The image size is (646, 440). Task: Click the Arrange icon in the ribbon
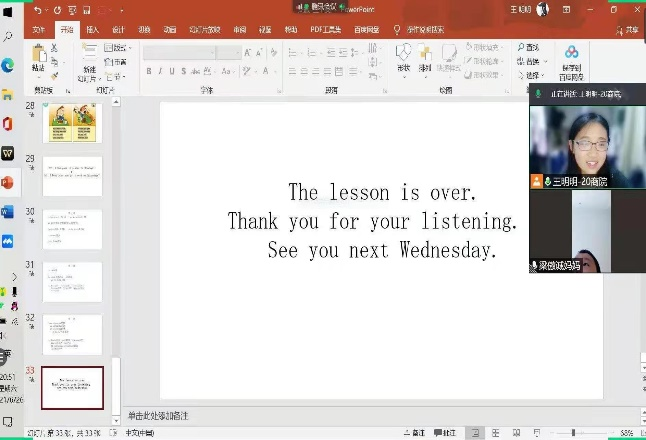click(x=425, y=54)
